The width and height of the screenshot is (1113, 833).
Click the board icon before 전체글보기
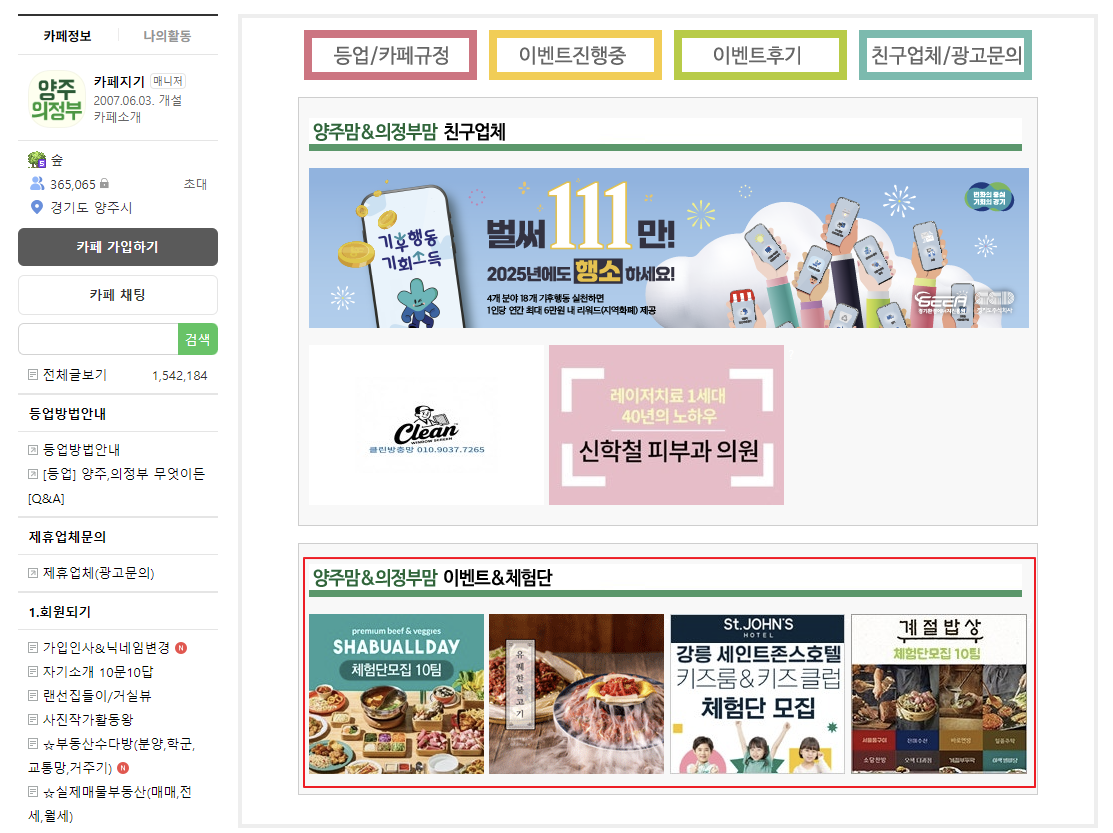(x=33, y=375)
